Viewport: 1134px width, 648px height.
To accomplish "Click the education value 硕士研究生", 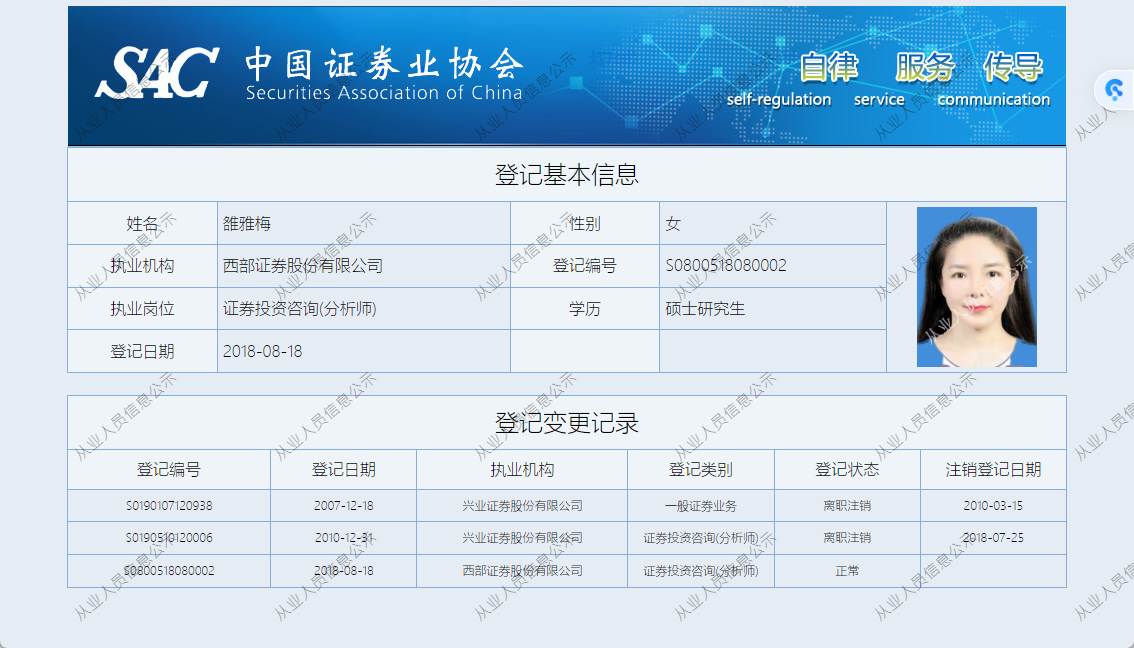I will point(705,309).
